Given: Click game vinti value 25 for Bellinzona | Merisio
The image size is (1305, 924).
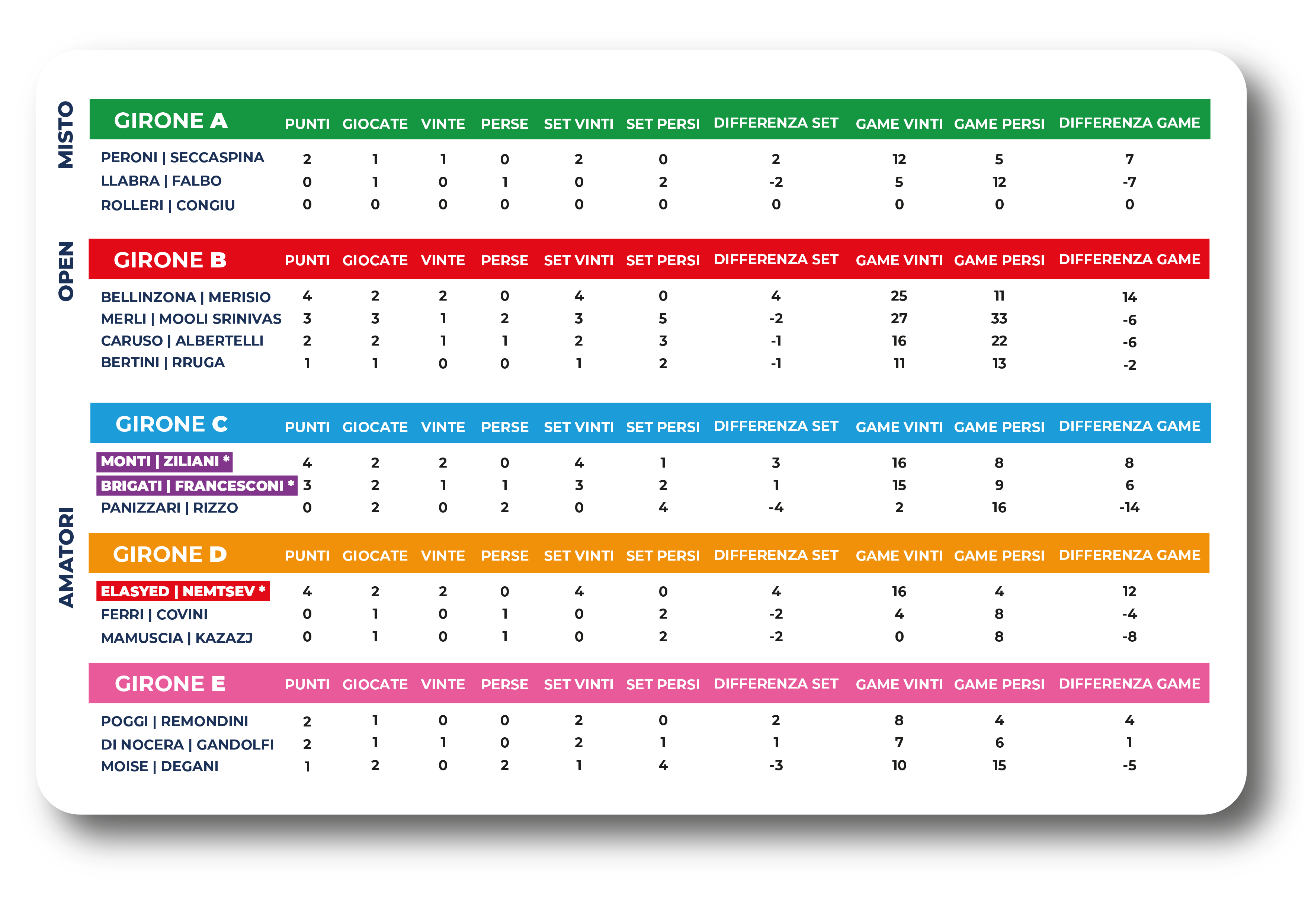Looking at the screenshot, I should click(x=899, y=296).
